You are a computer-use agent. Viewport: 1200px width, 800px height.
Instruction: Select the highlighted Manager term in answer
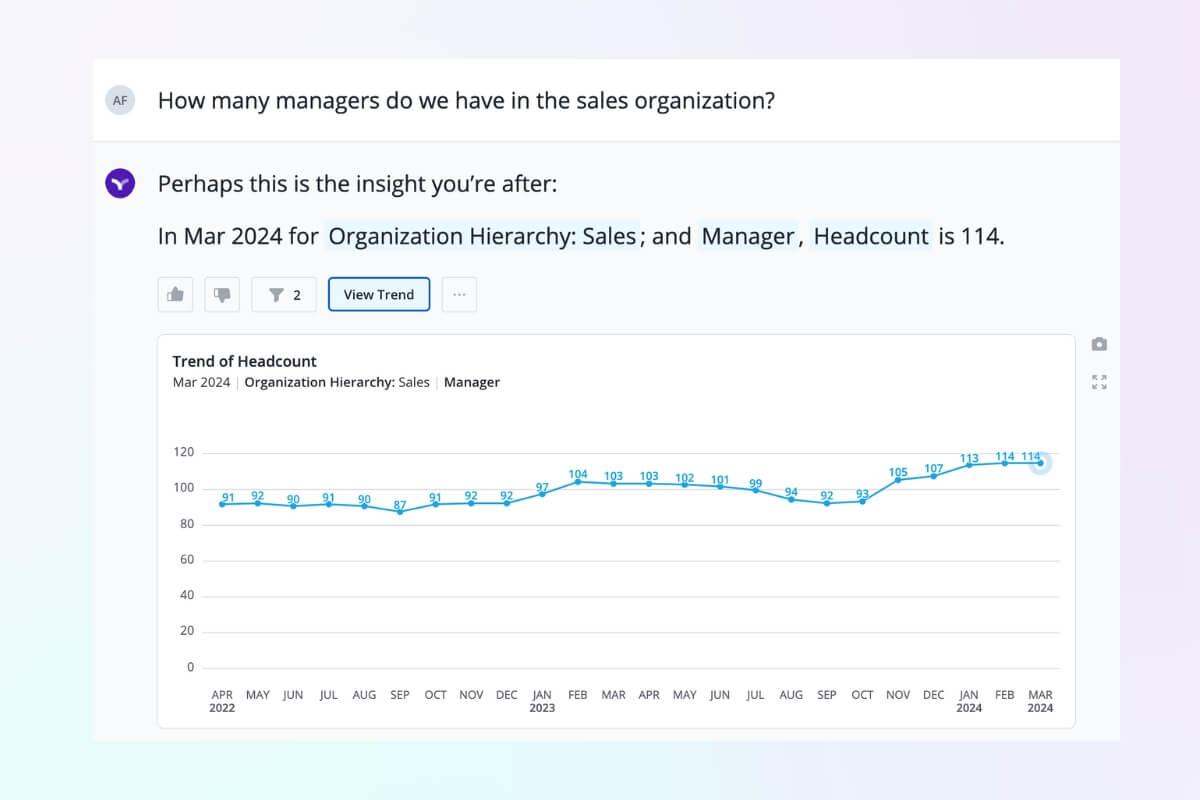[748, 237]
